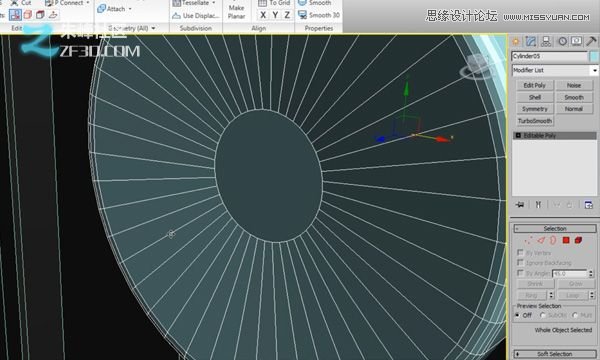The image size is (600, 360).
Task: Open the Hierarchy panel tab
Action: pyautogui.click(x=546, y=41)
